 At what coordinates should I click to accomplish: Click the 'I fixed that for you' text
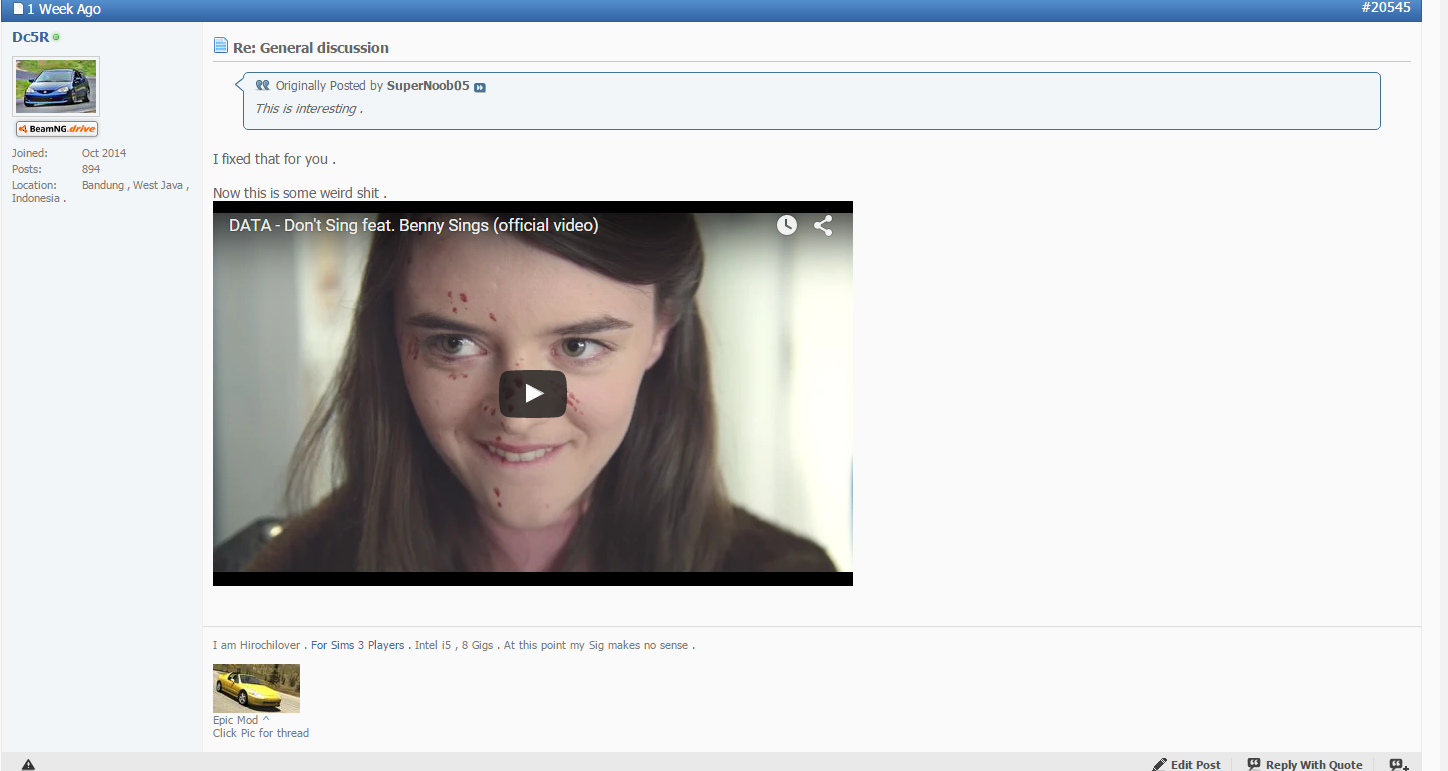pyautogui.click(x=274, y=159)
